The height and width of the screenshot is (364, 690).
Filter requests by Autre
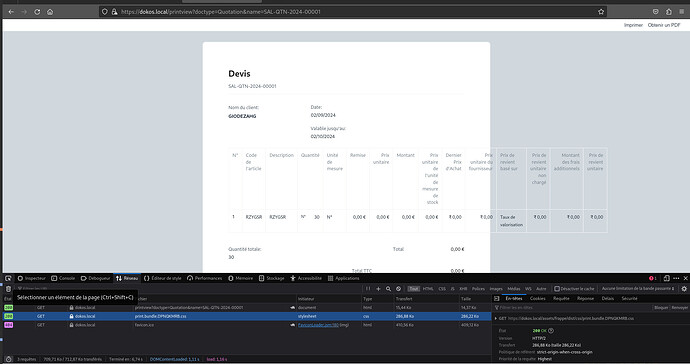point(541,289)
